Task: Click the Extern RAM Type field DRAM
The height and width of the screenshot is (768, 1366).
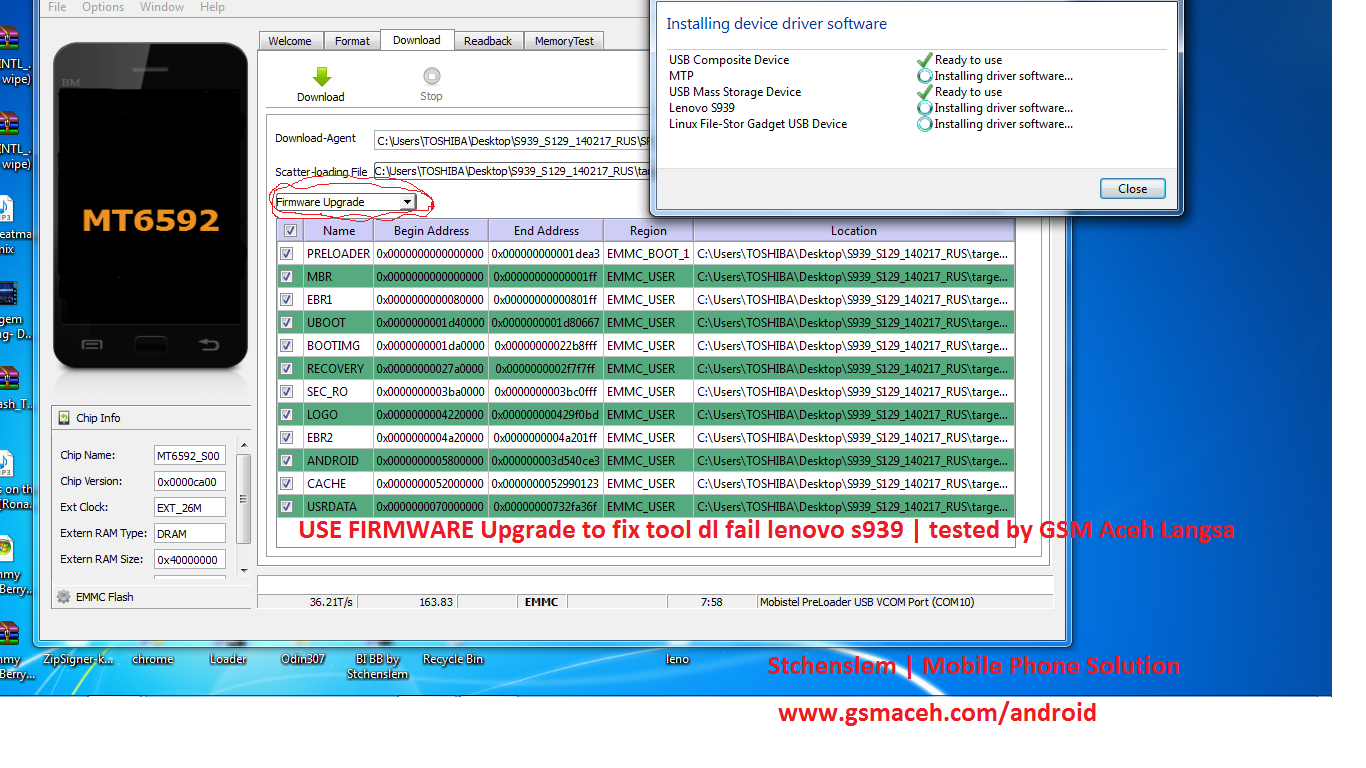Action: tap(189, 534)
